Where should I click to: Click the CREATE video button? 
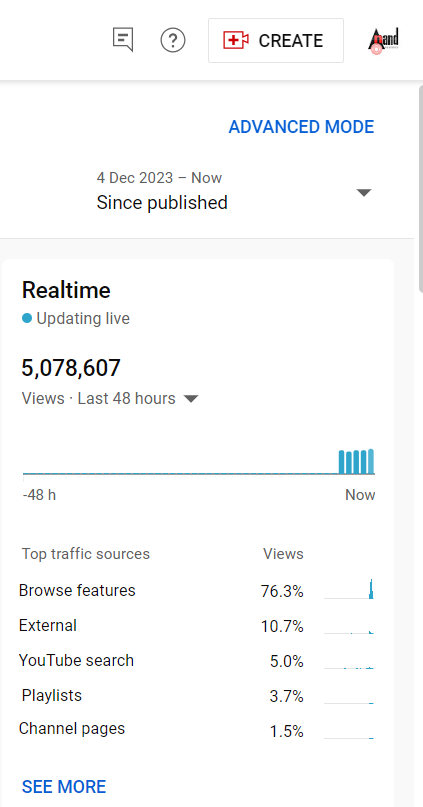tap(276, 41)
